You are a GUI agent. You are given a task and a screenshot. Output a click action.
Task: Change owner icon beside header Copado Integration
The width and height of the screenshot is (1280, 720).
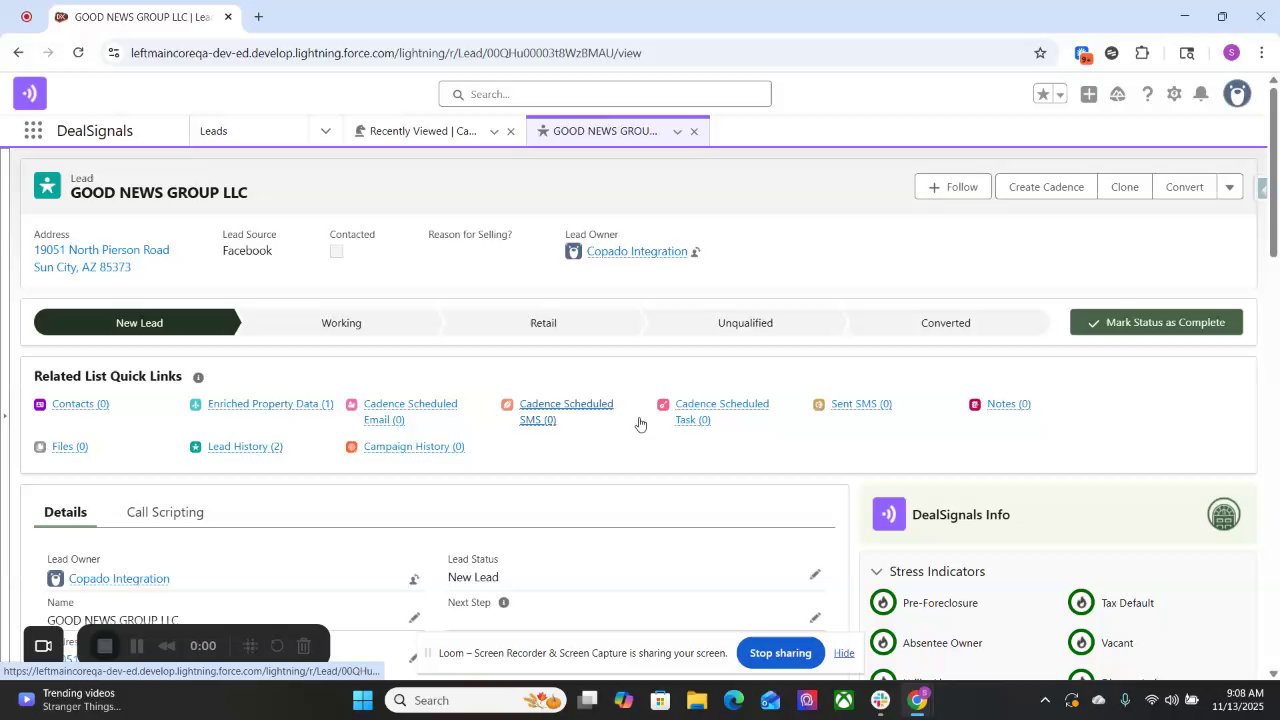coord(696,252)
